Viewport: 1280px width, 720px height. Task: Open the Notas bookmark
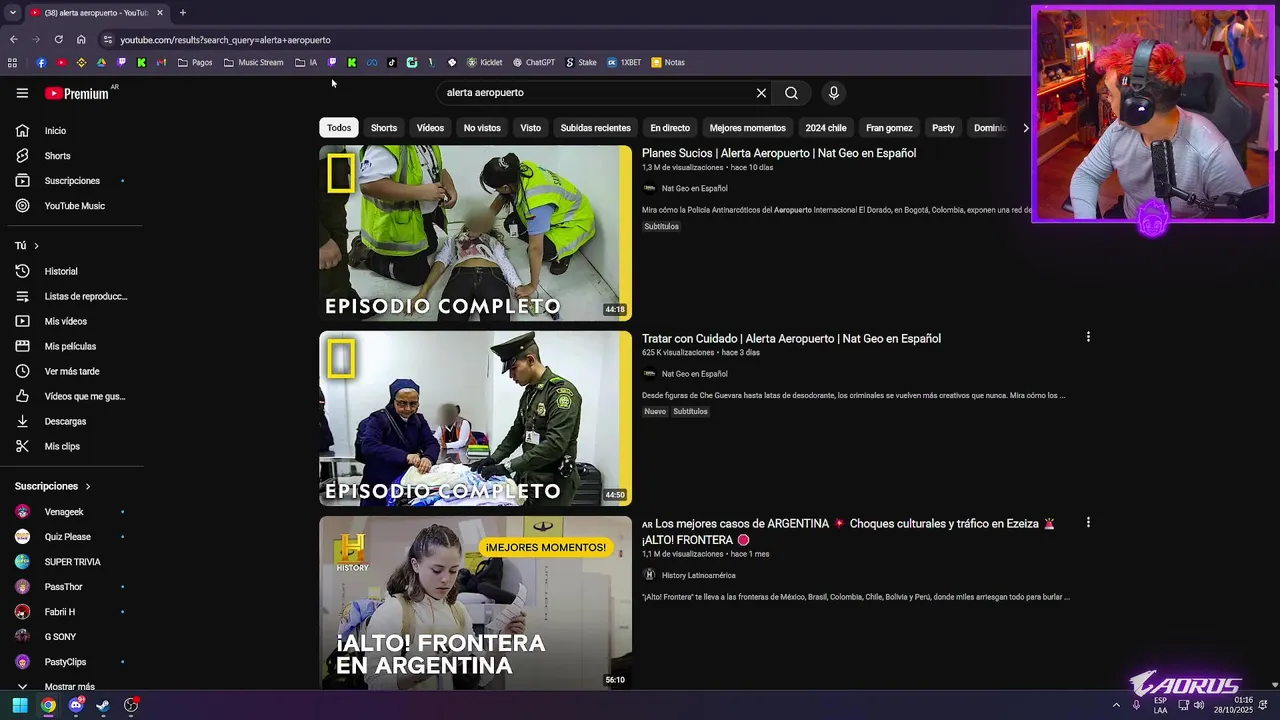pos(668,62)
